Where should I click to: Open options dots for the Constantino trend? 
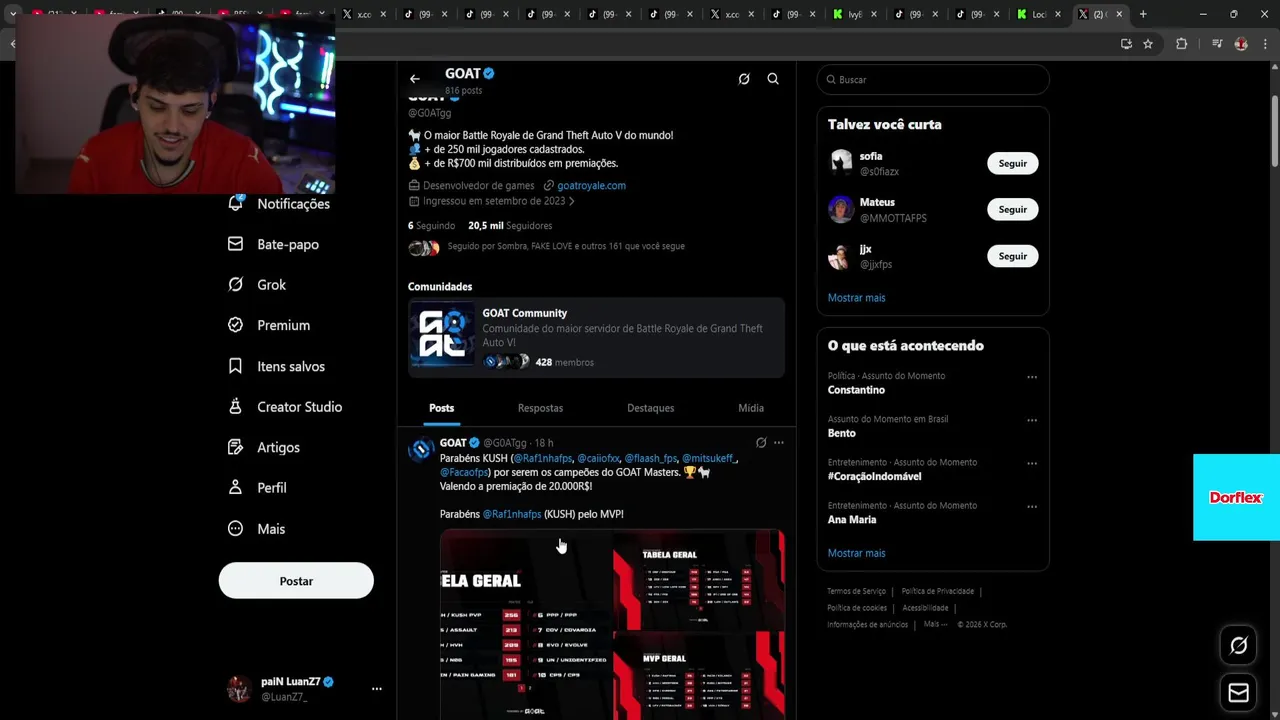(x=1032, y=377)
